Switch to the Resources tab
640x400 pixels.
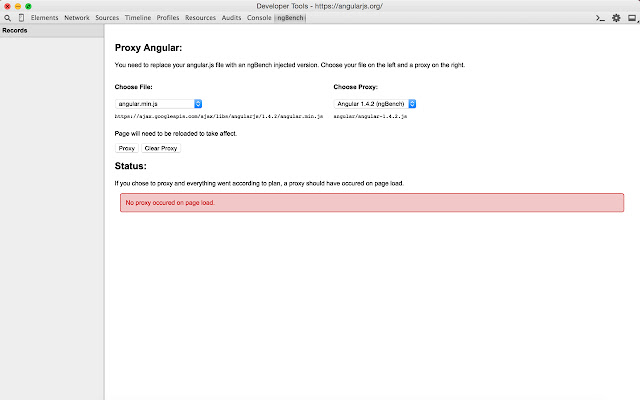pyautogui.click(x=200, y=18)
